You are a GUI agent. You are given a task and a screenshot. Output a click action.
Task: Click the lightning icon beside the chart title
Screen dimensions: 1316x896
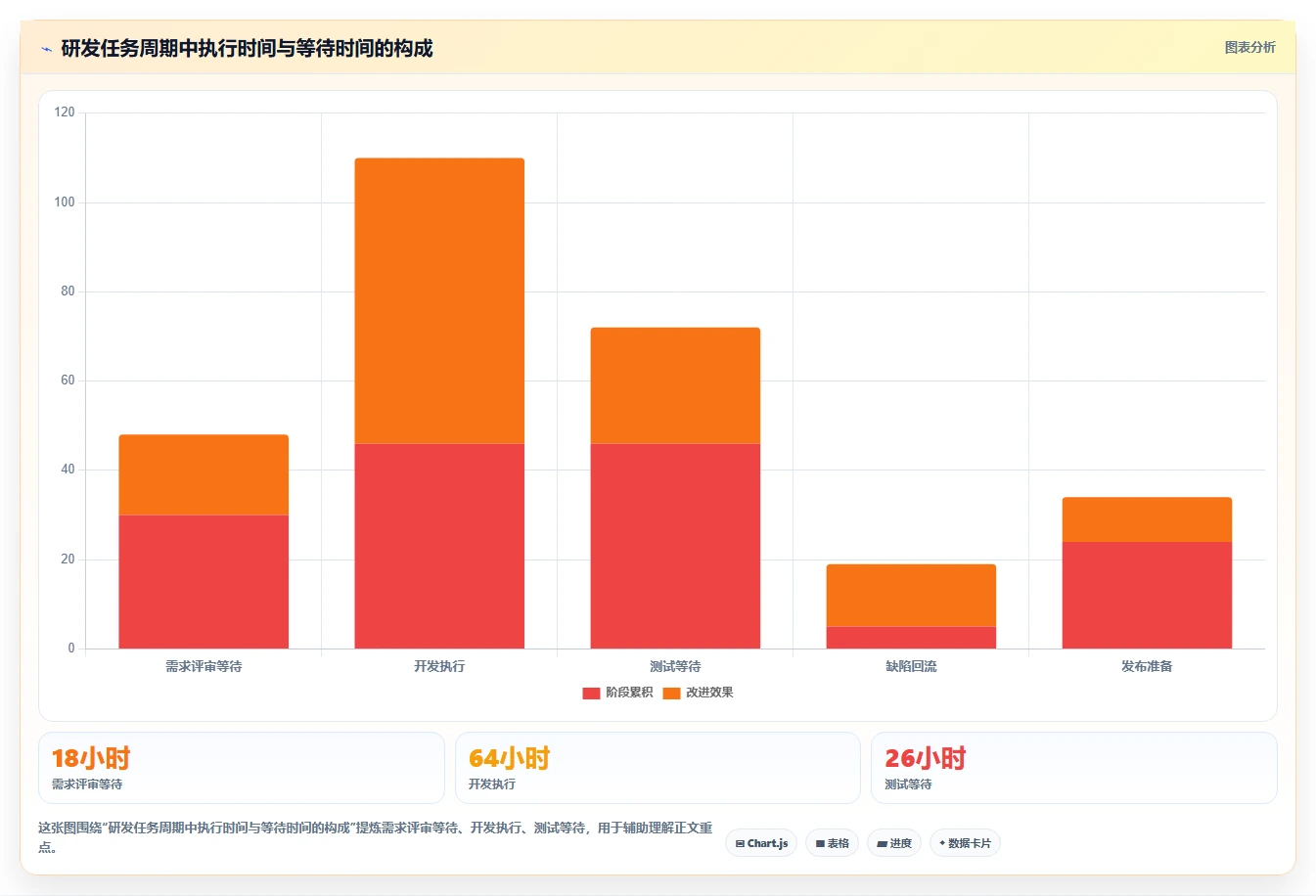click(x=46, y=49)
